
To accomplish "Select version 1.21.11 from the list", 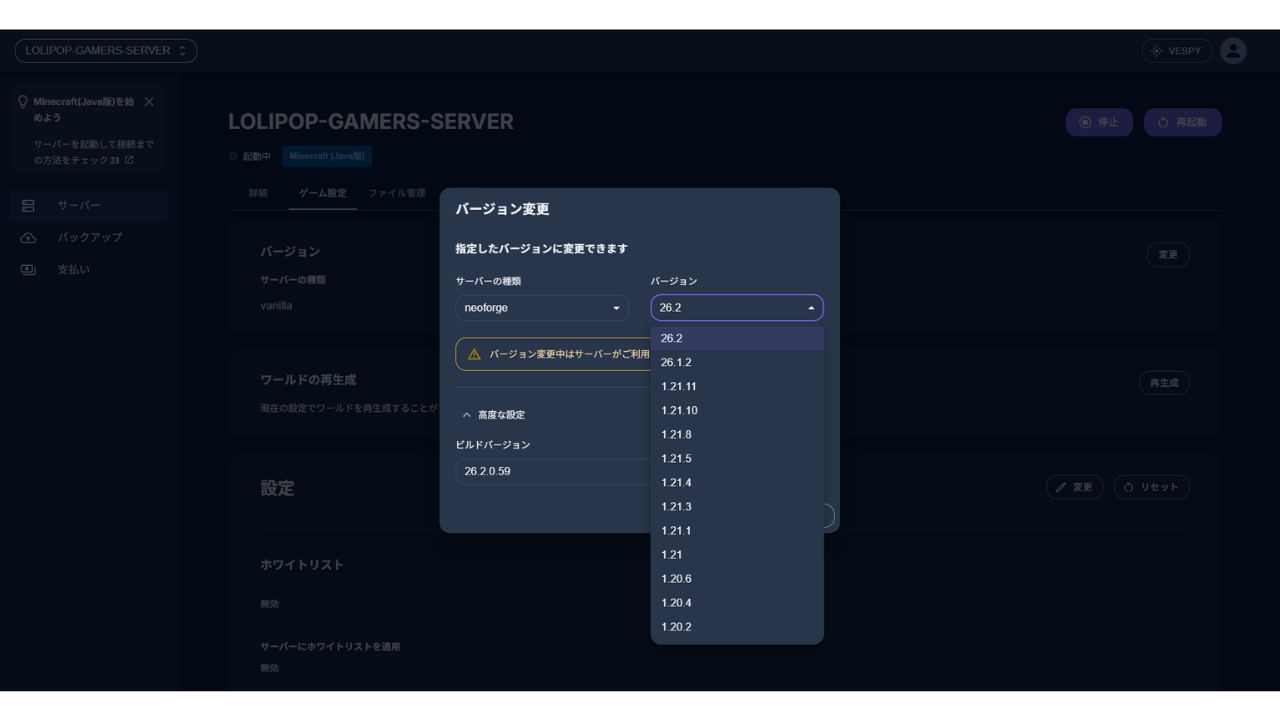I will pyautogui.click(x=737, y=386).
